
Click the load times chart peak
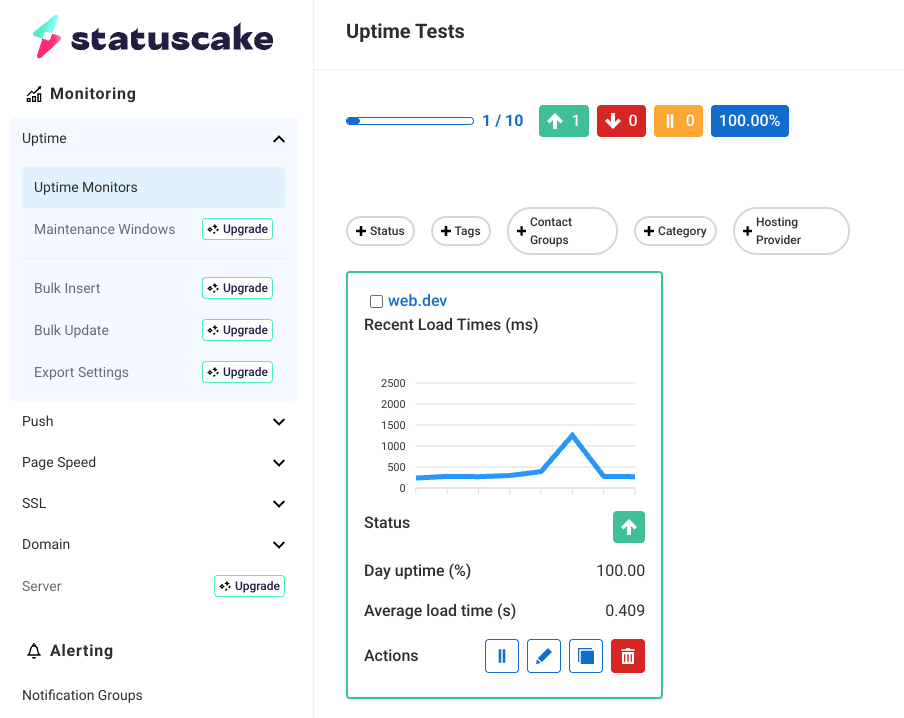tap(572, 434)
